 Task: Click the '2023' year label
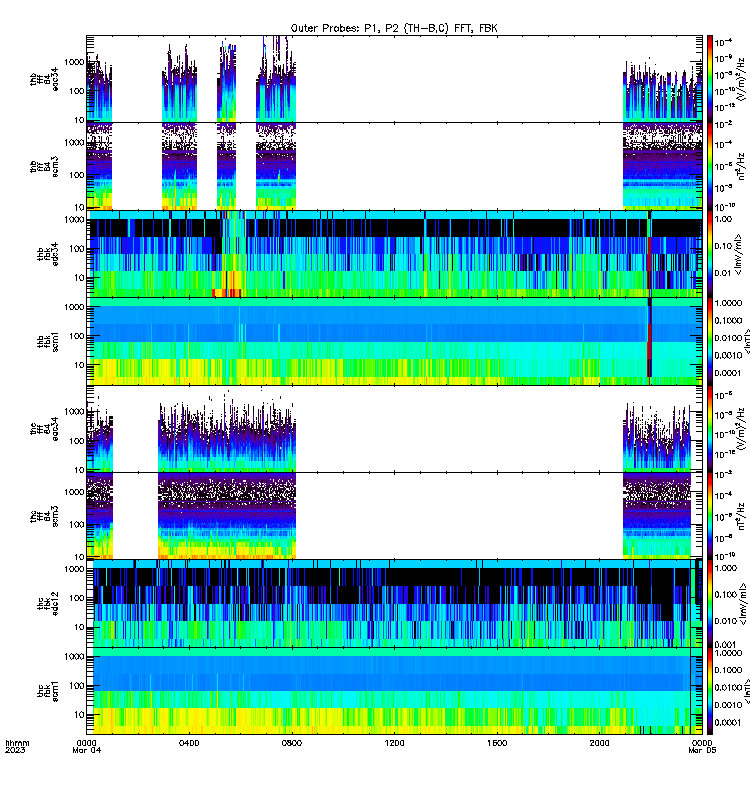(x=15, y=750)
